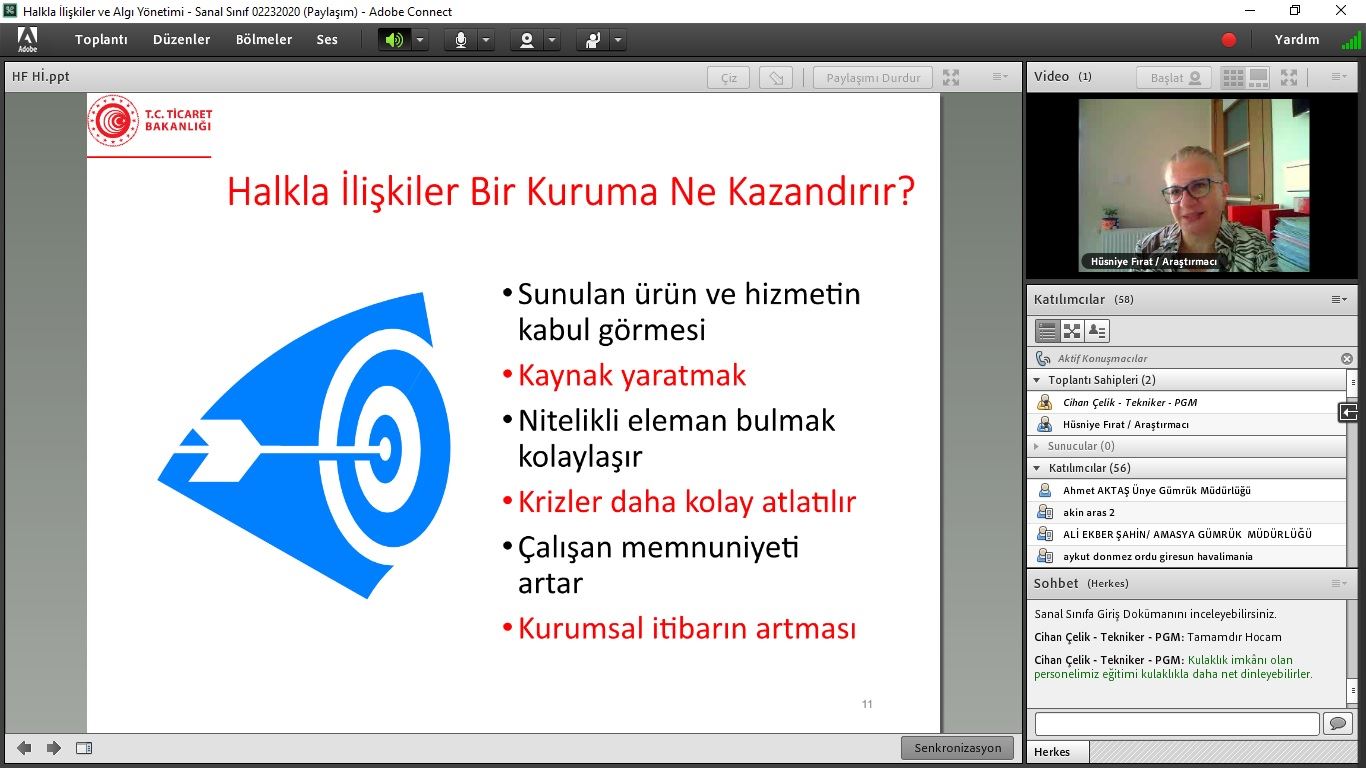Collapse the Toplantı Sahipleri group
Screen dimensions: 1366x768
pyautogui.click(x=1038, y=381)
